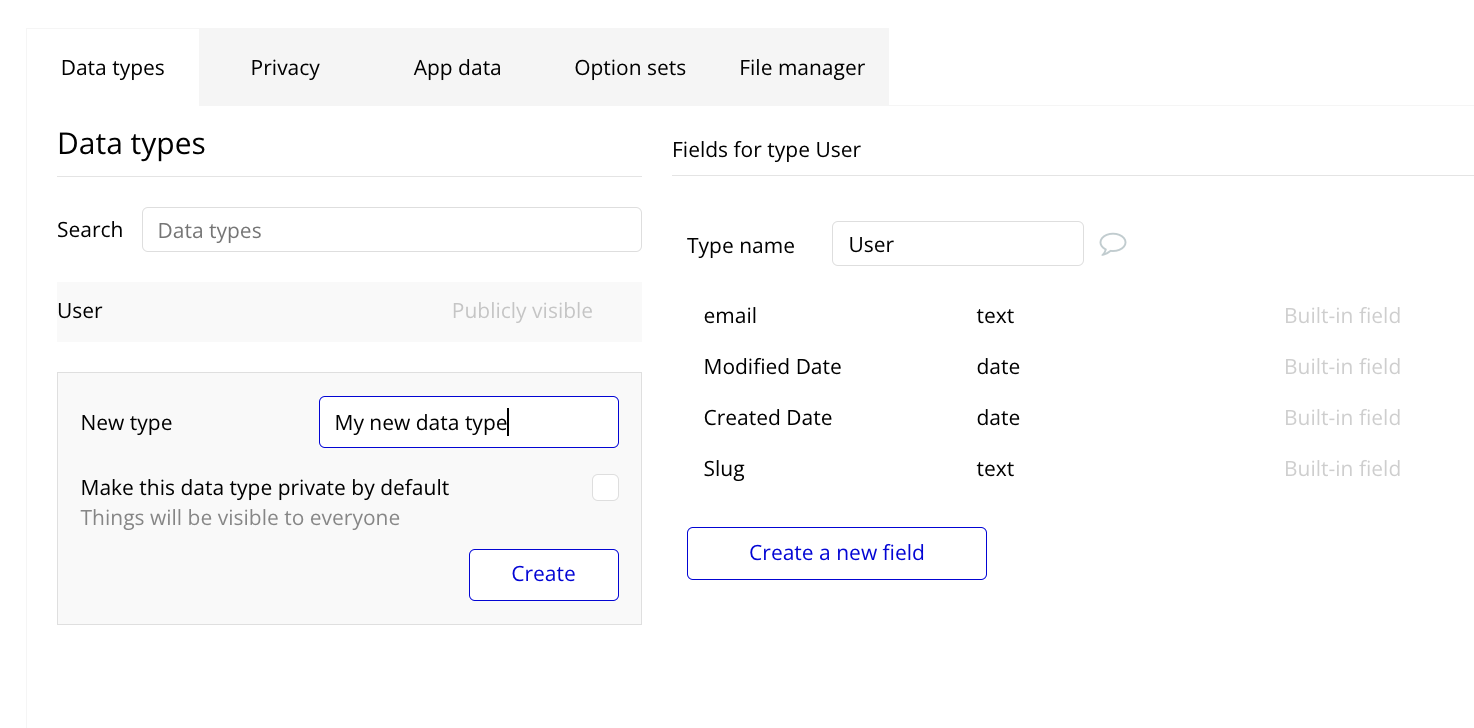
Task: Go to the File manager tab
Action: (x=802, y=68)
